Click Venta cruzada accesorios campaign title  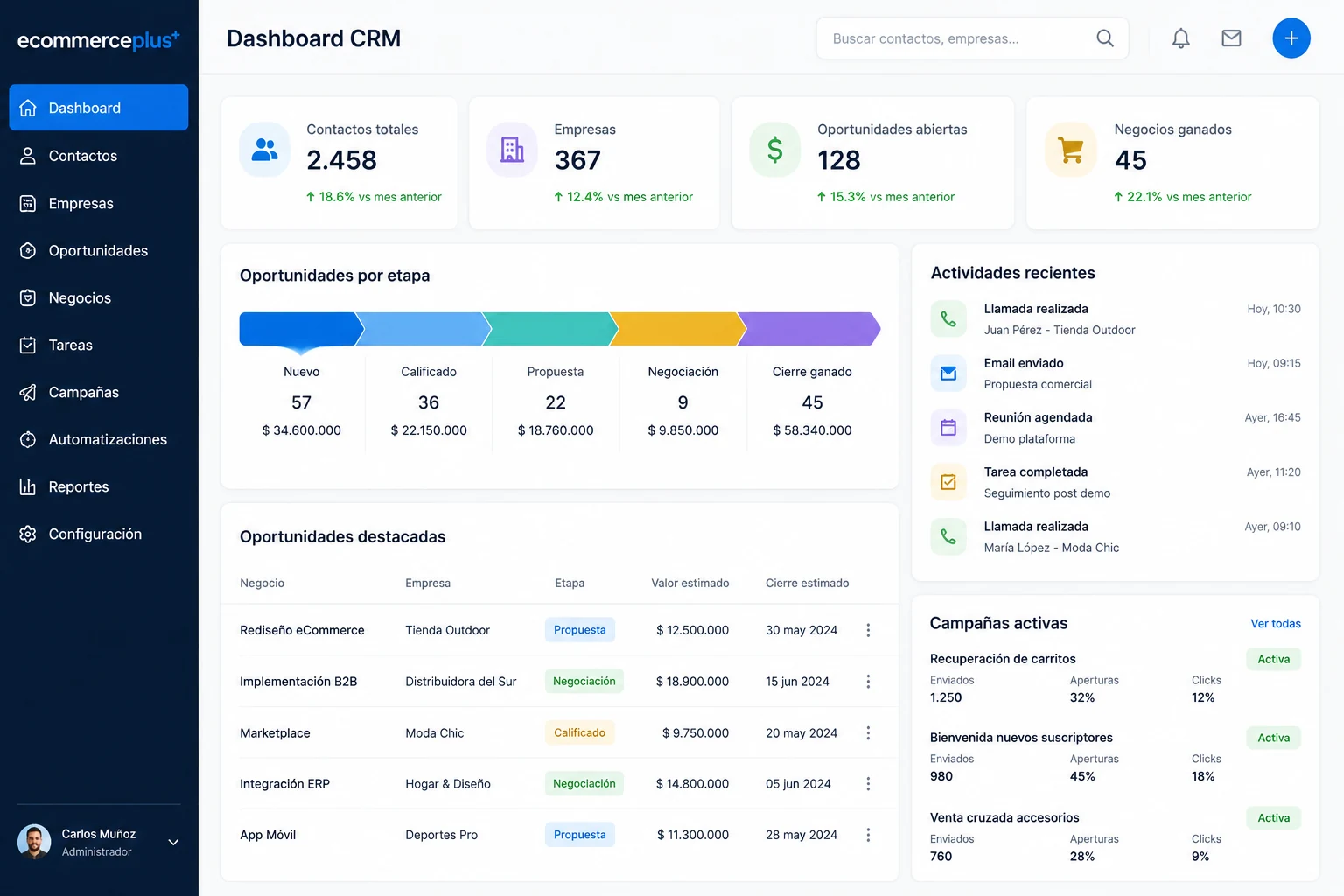pyautogui.click(x=1004, y=818)
